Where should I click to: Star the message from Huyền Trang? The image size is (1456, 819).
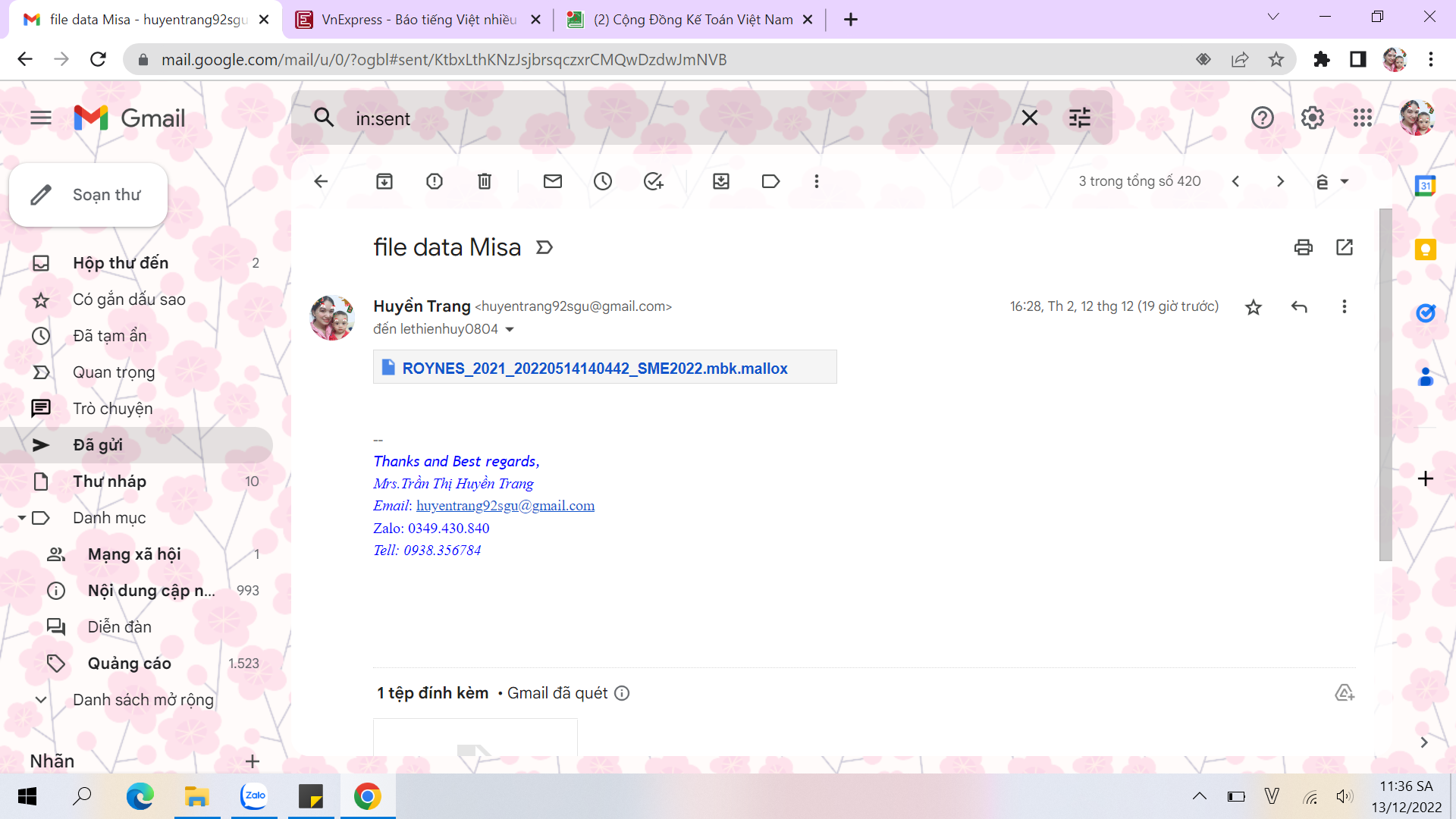point(1254,307)
